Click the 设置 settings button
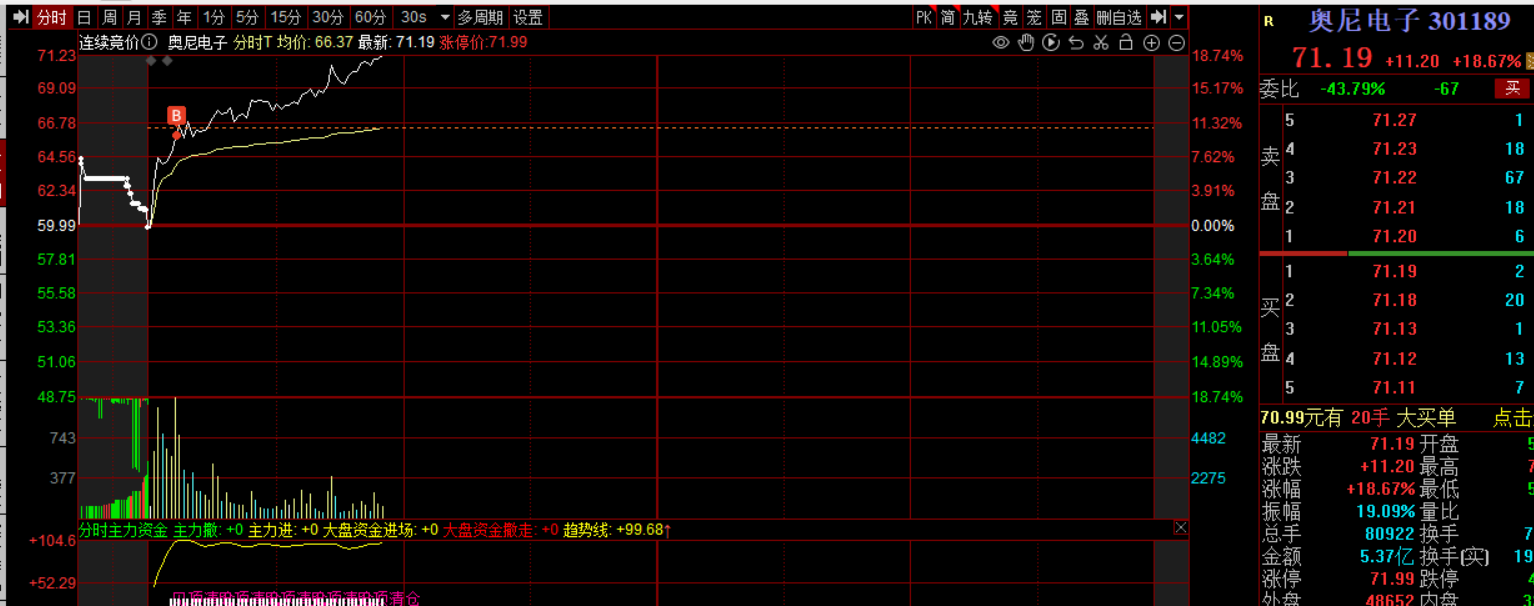Image resolution: width=1534 pixels, height=606 pixels. pos(528,17)
